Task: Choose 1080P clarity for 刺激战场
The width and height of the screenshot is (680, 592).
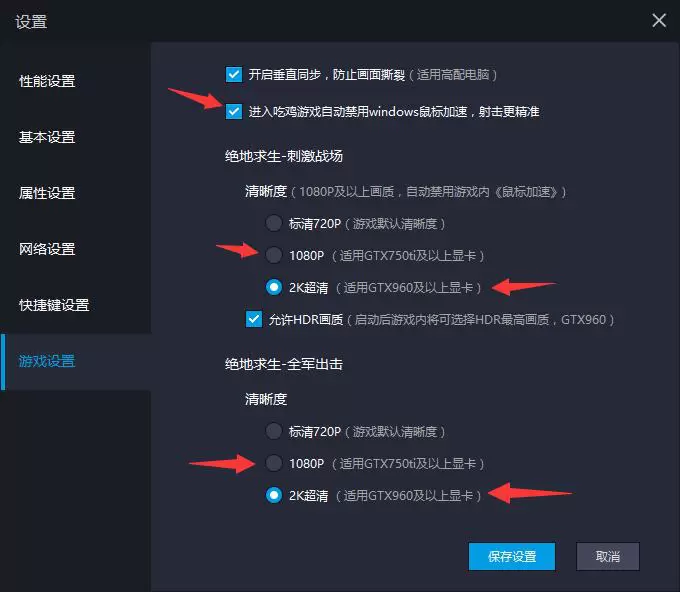Action: [274, 255]
